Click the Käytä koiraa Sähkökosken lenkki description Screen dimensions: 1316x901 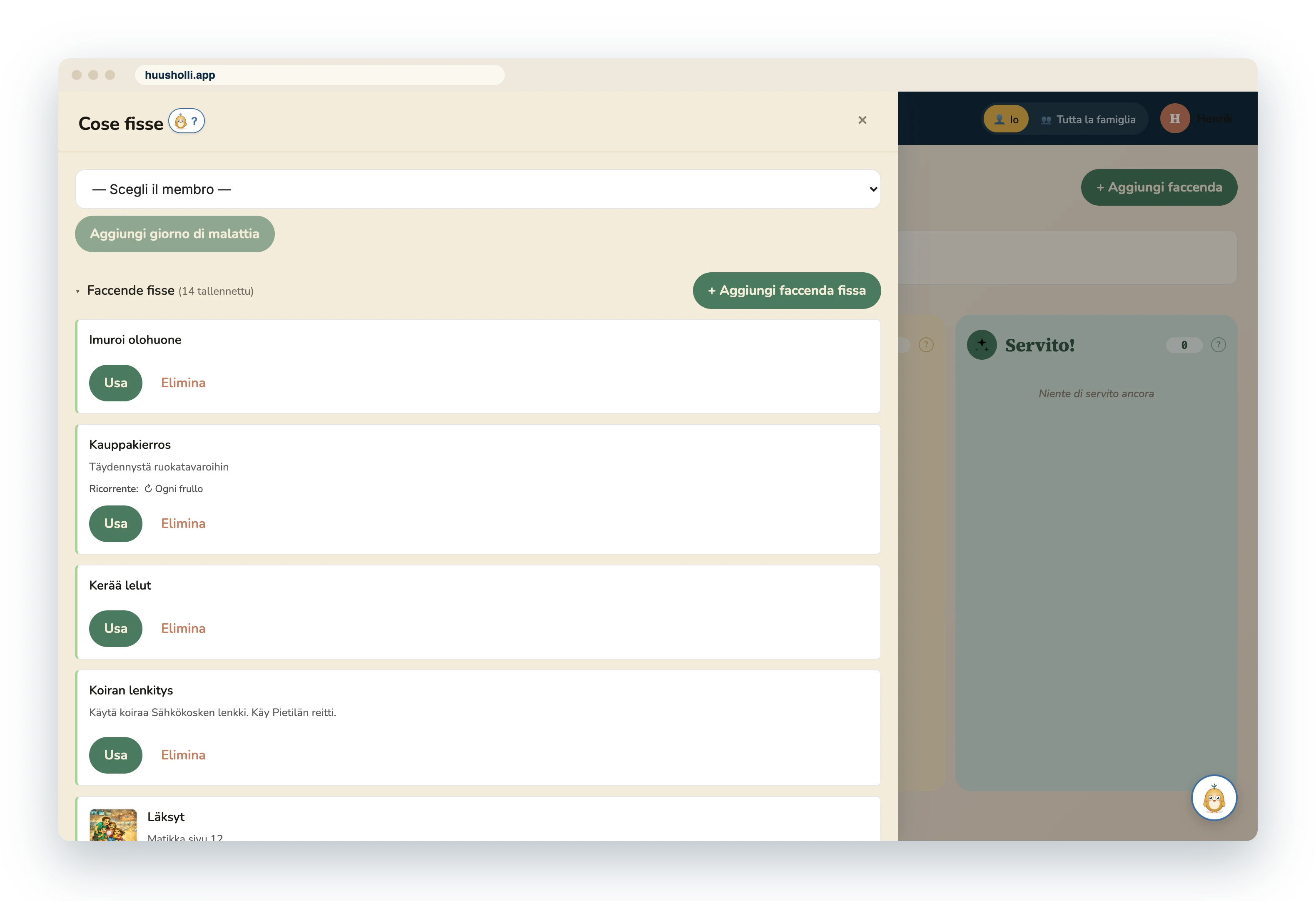pos(212,713)
